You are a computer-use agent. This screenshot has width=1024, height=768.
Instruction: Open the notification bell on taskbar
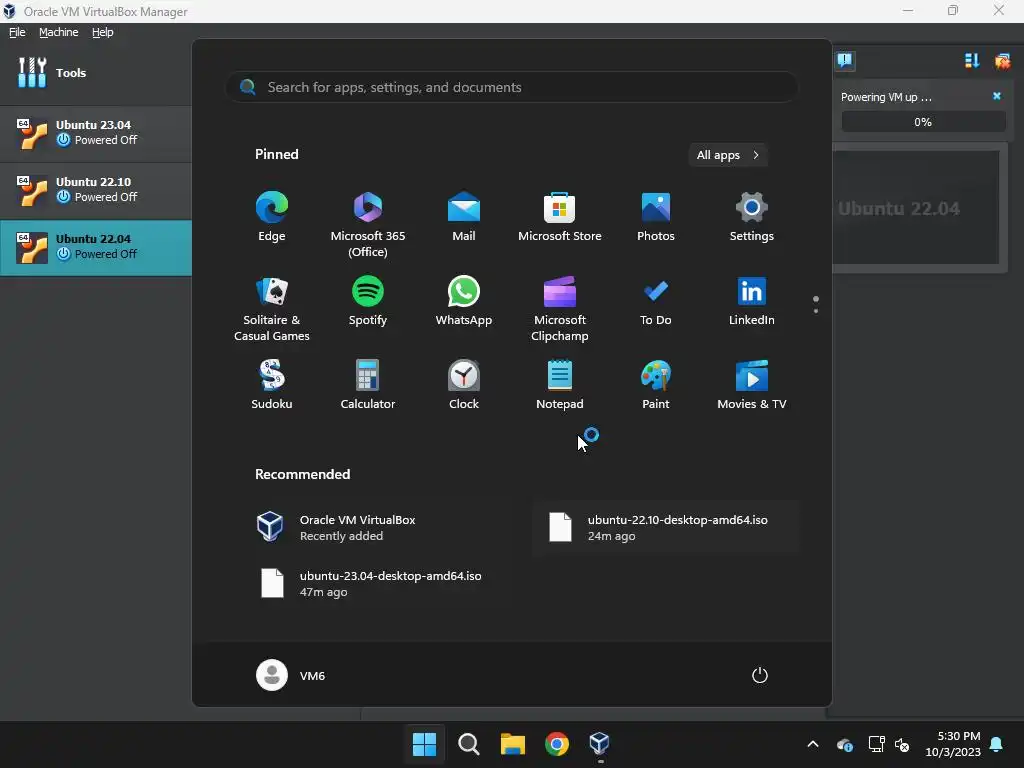(997, 744)
